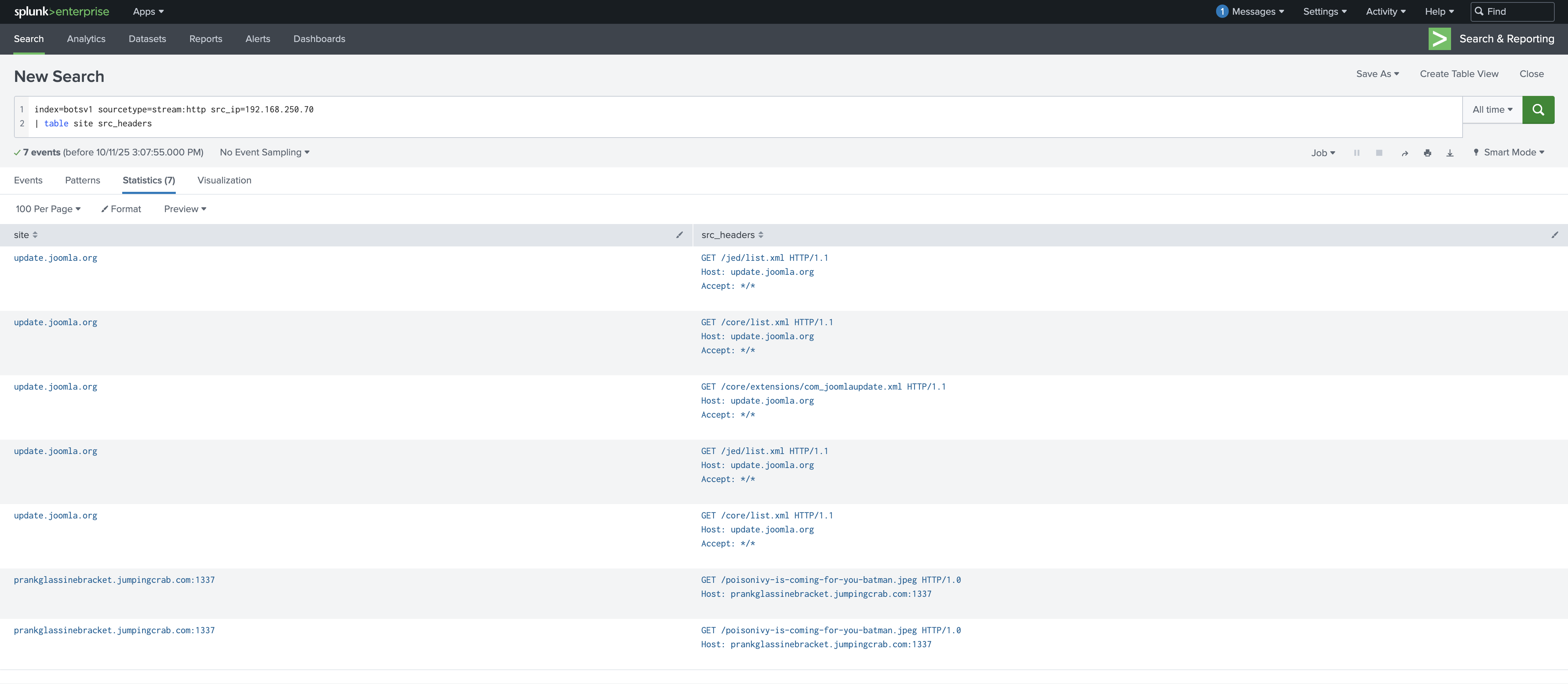
Task: Print the search results
Action: pos(1427,153)
